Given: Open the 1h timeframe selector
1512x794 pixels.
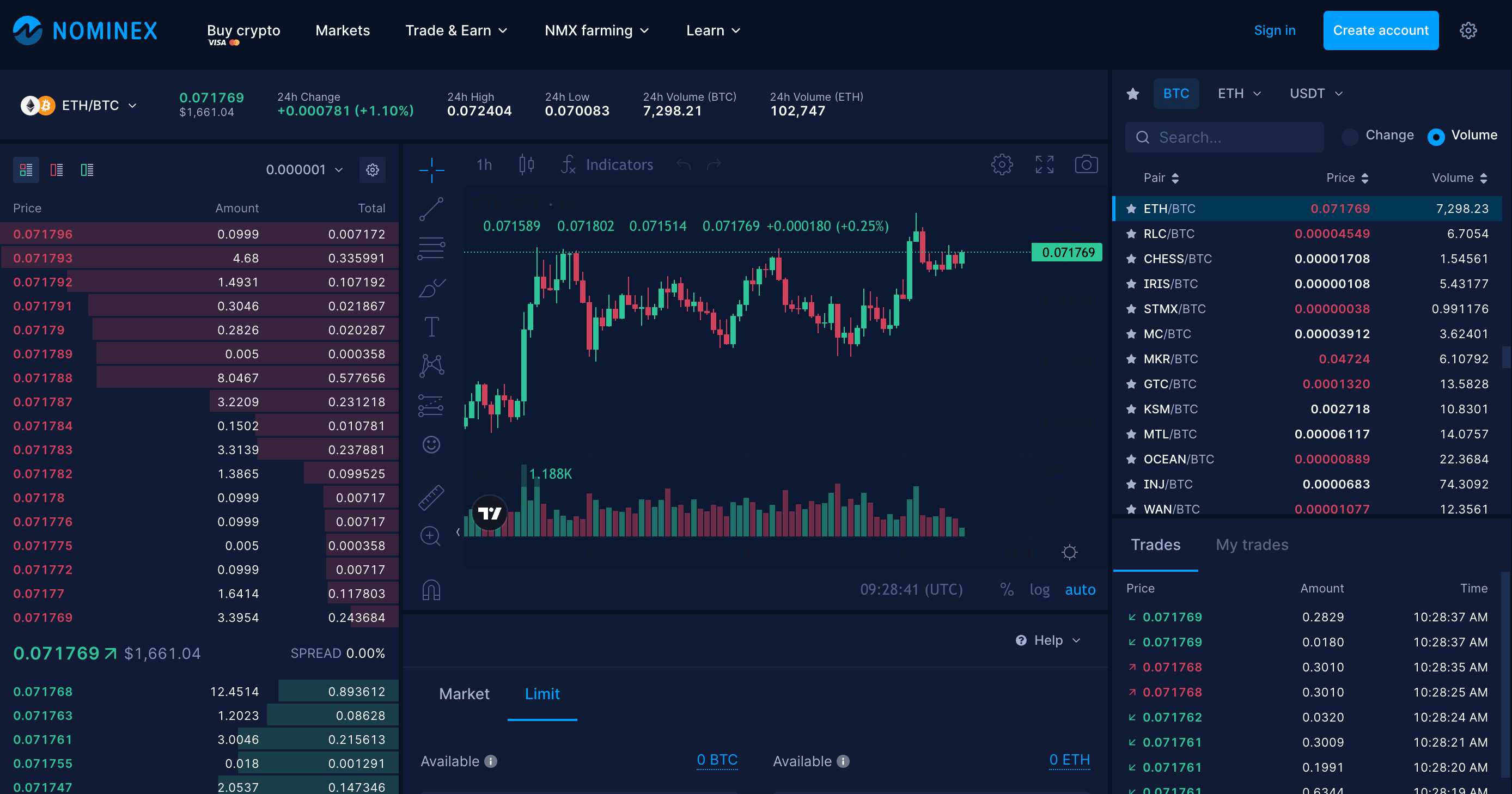Looking at the screenshot, I should pyautogui.click(x=484, y=165).
